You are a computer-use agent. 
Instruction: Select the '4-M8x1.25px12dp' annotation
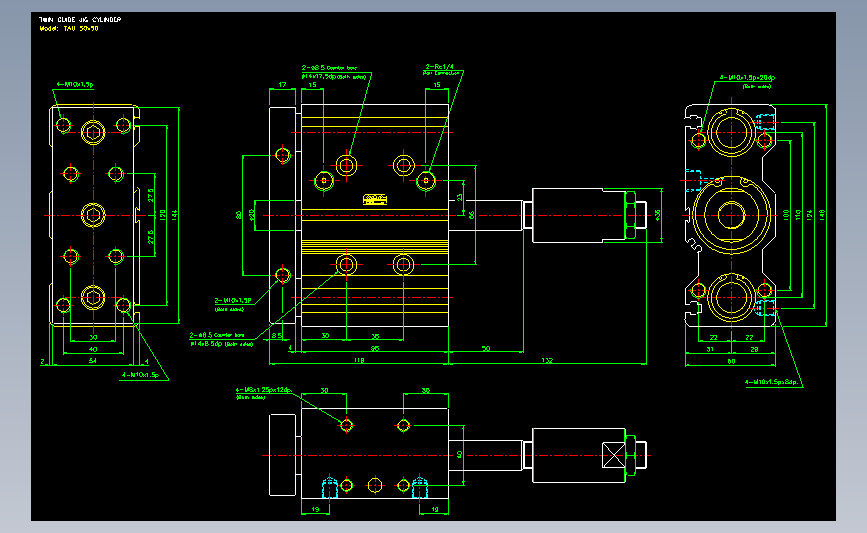[263, 390]
